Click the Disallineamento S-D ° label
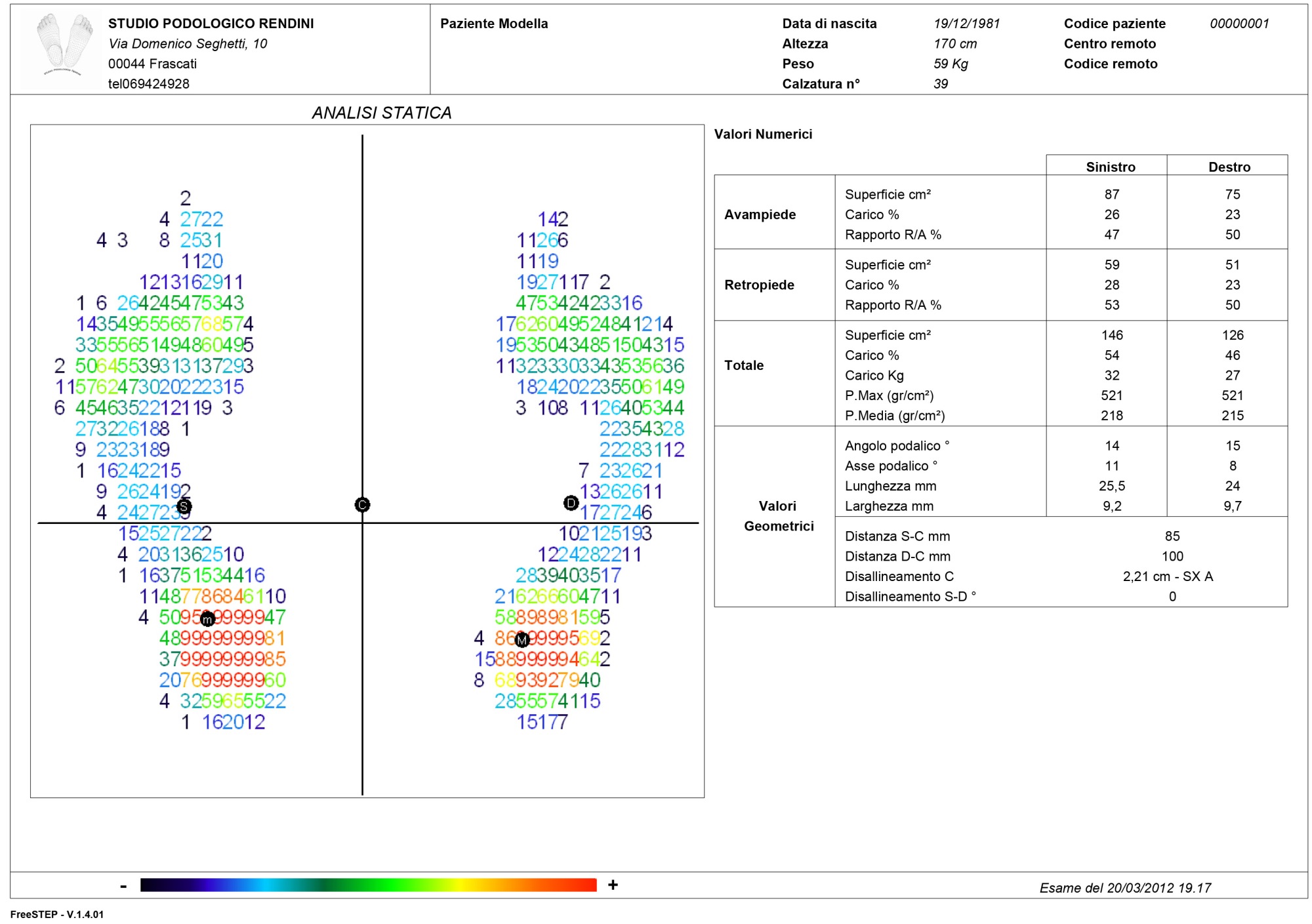 click(911, 597)
